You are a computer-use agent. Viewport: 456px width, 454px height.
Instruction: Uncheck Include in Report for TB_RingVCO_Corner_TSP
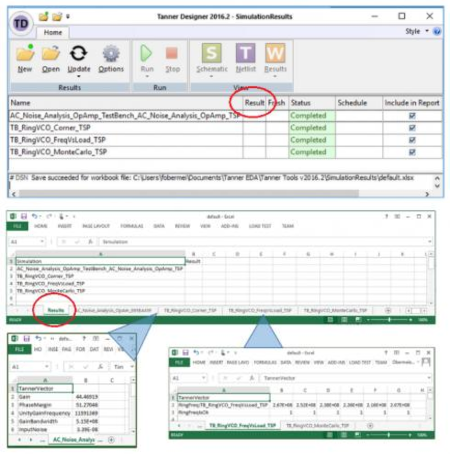tap(412, 128)
